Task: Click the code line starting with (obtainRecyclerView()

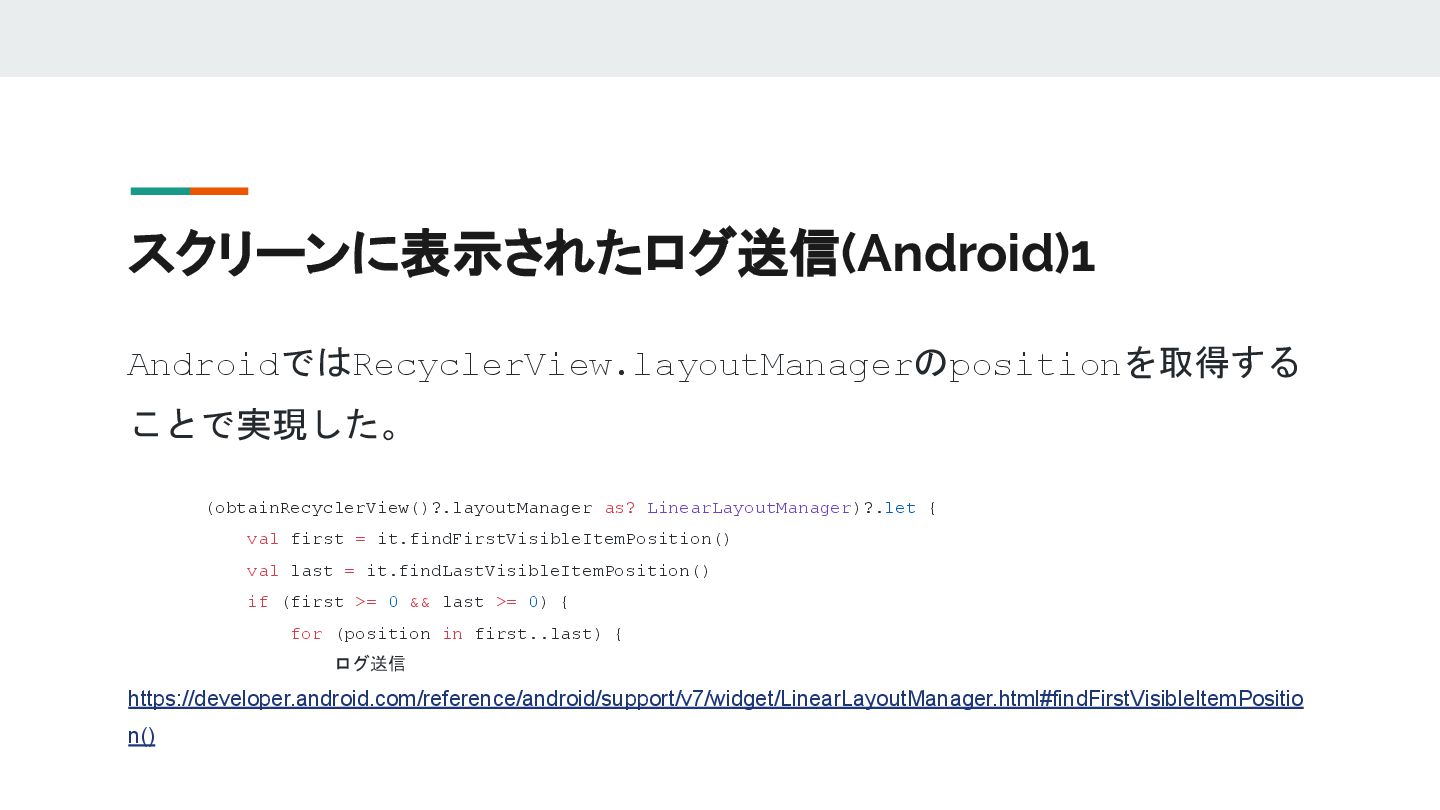Action: pos(571,508)
